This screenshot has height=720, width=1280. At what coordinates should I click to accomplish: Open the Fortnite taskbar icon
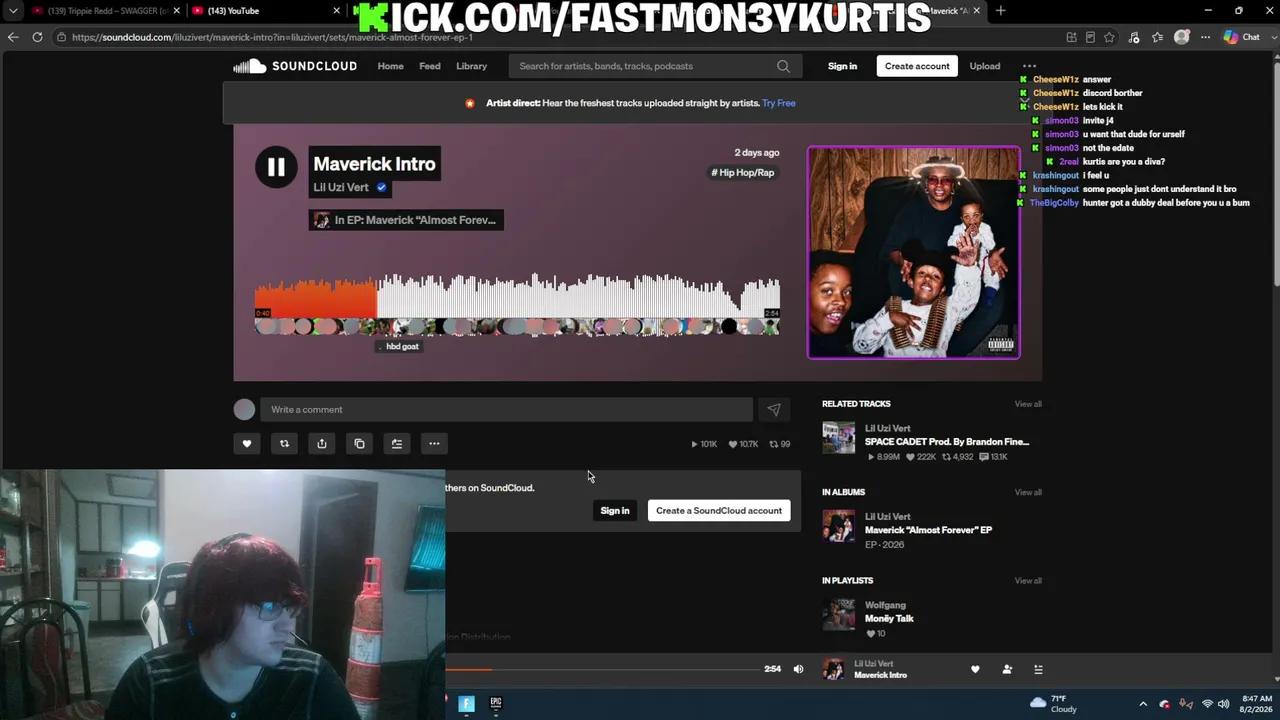click(466, 703)
